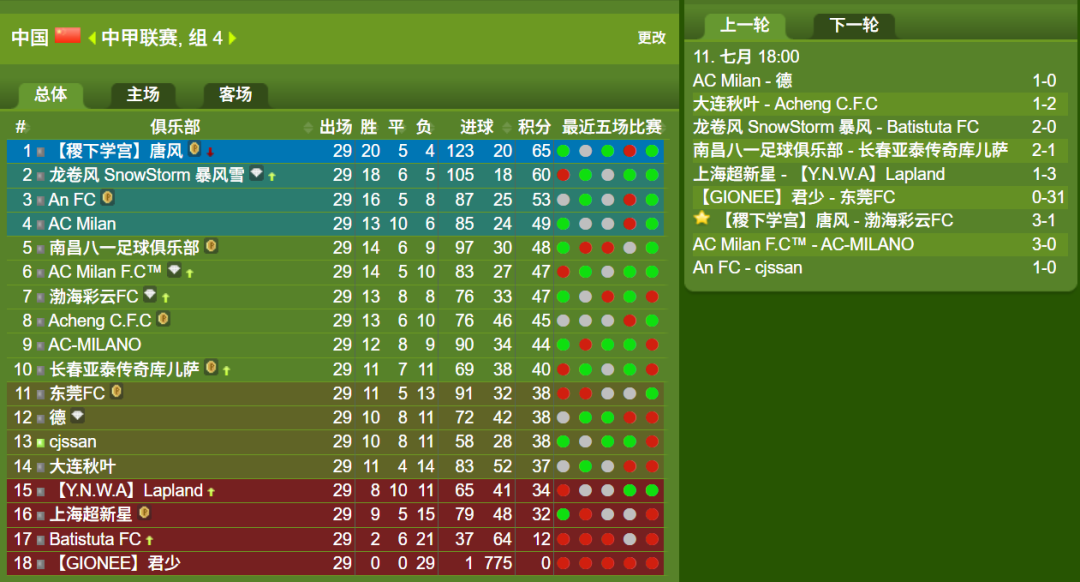Open the 下一轮 tab
The image size is (1080, 582).
tap(854, 25)
